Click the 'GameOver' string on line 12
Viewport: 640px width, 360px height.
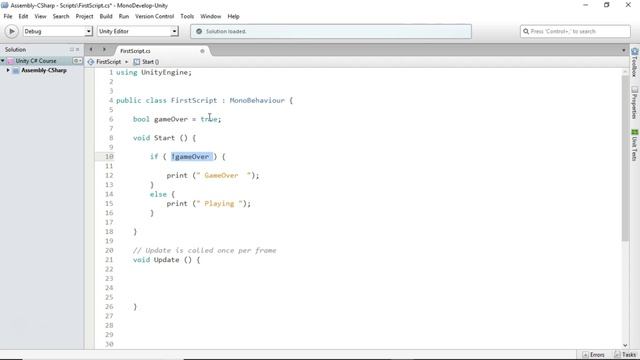221,176
